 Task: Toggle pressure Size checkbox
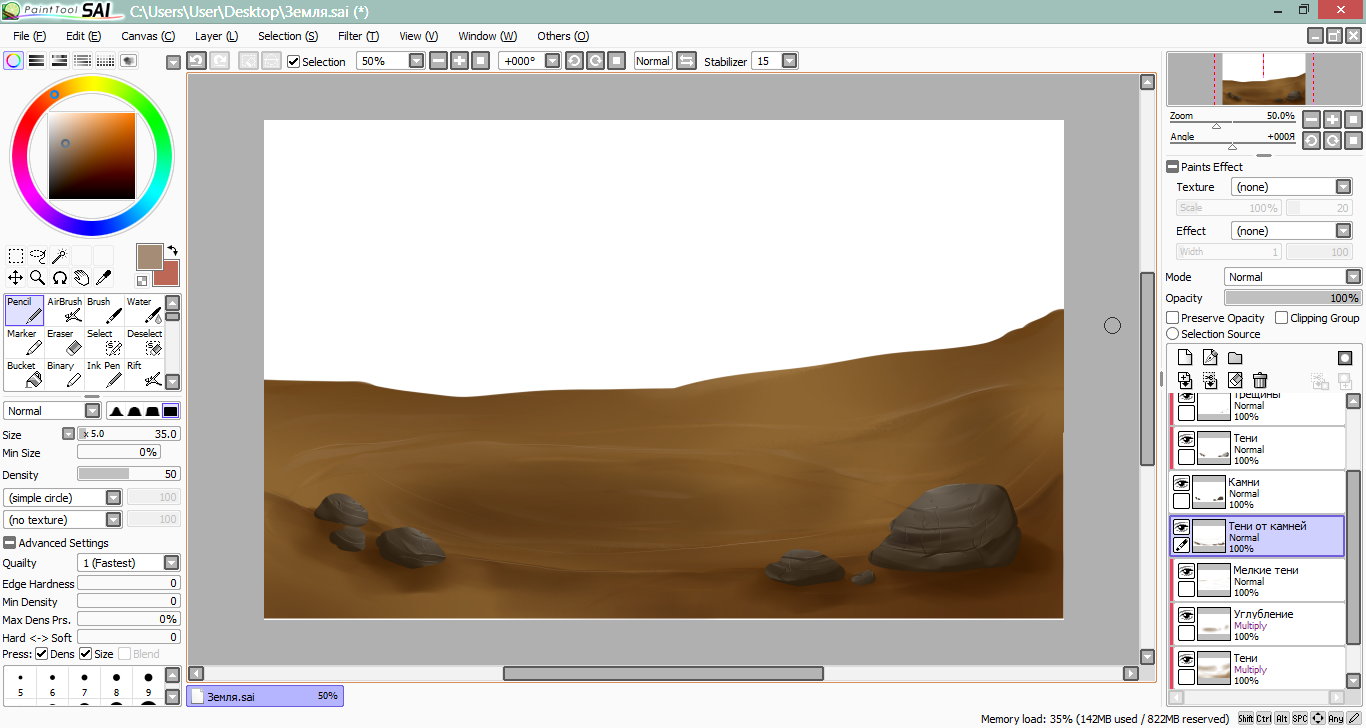click(85, 654)
